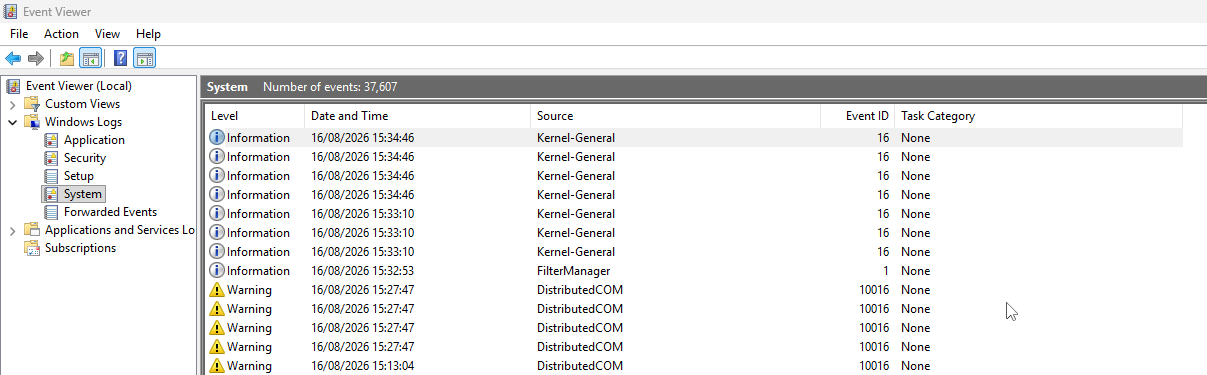Click the Back arrow toolbar icon
The width and height of the screenshot is (1207, 375).
click(x=13, y=58)
